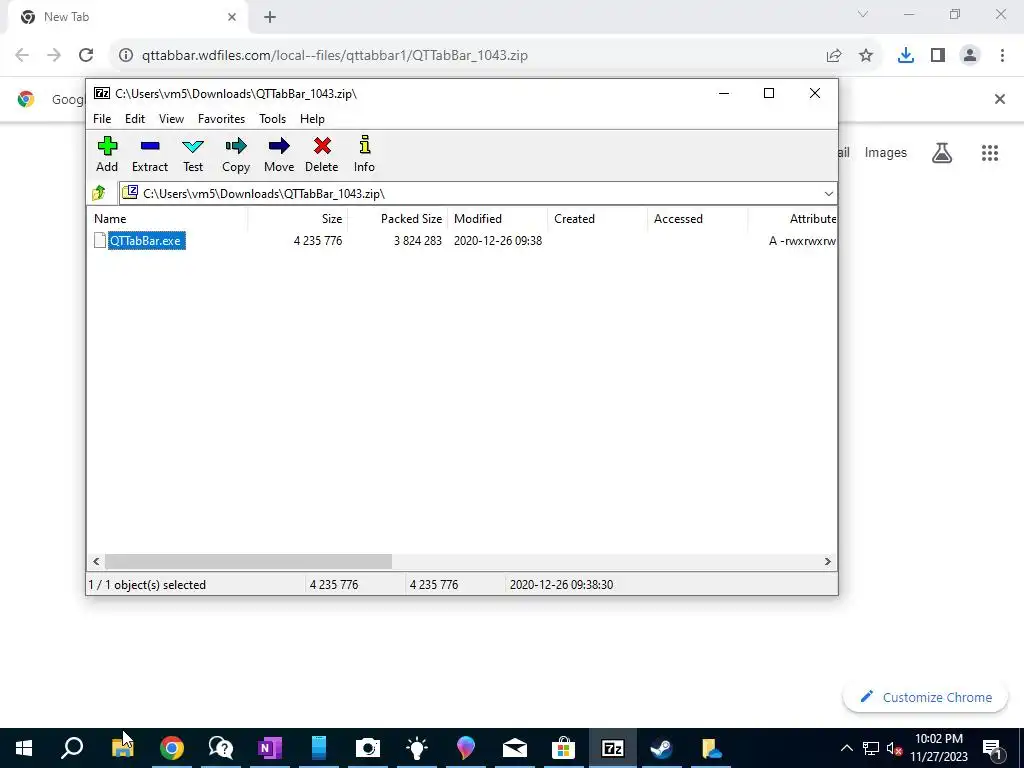
Task: Click the muted volume tray icon
Action: click(x=894, y=748)
